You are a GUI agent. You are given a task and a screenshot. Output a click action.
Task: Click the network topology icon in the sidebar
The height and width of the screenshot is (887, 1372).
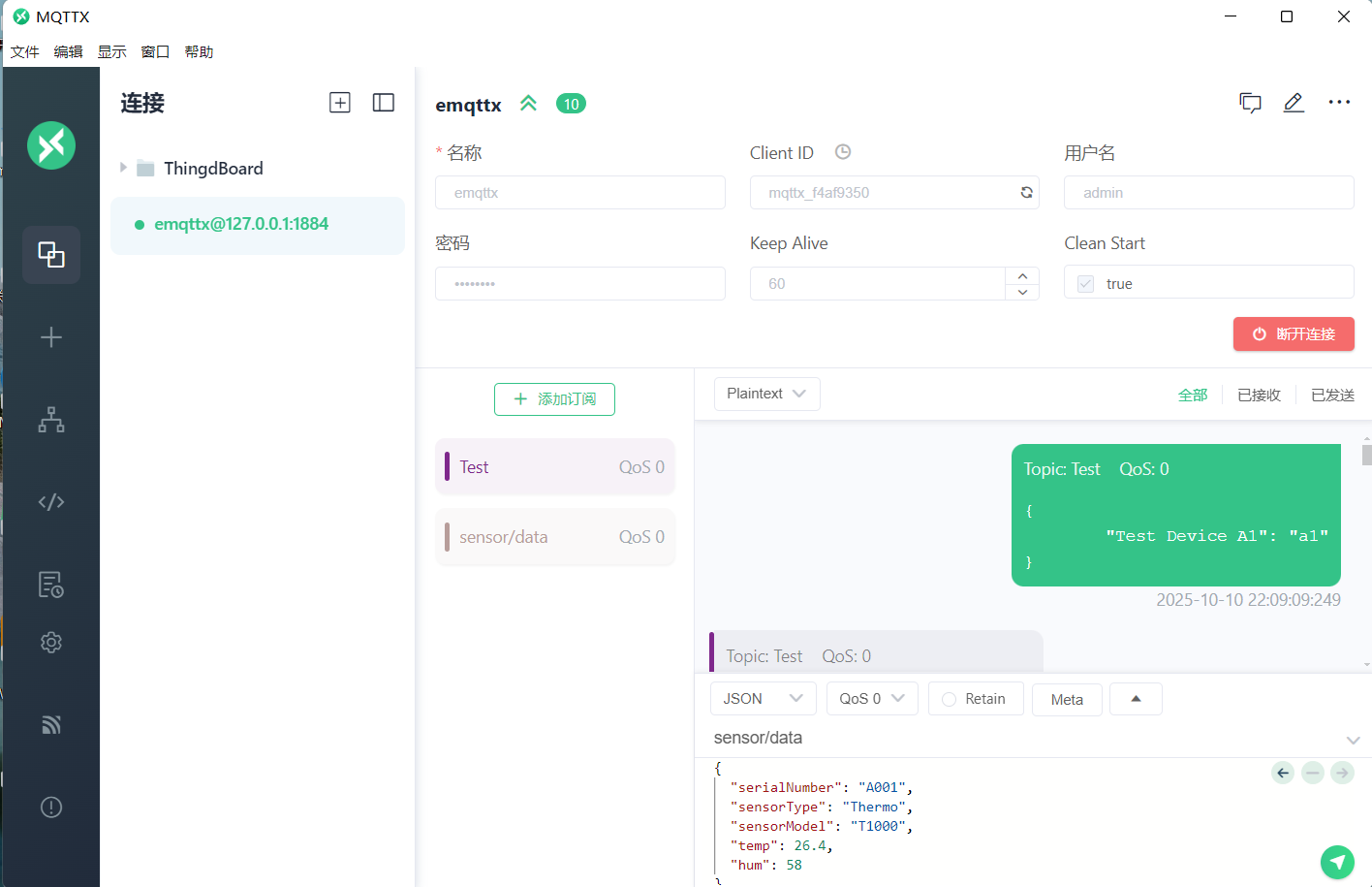tap(50, 420)
